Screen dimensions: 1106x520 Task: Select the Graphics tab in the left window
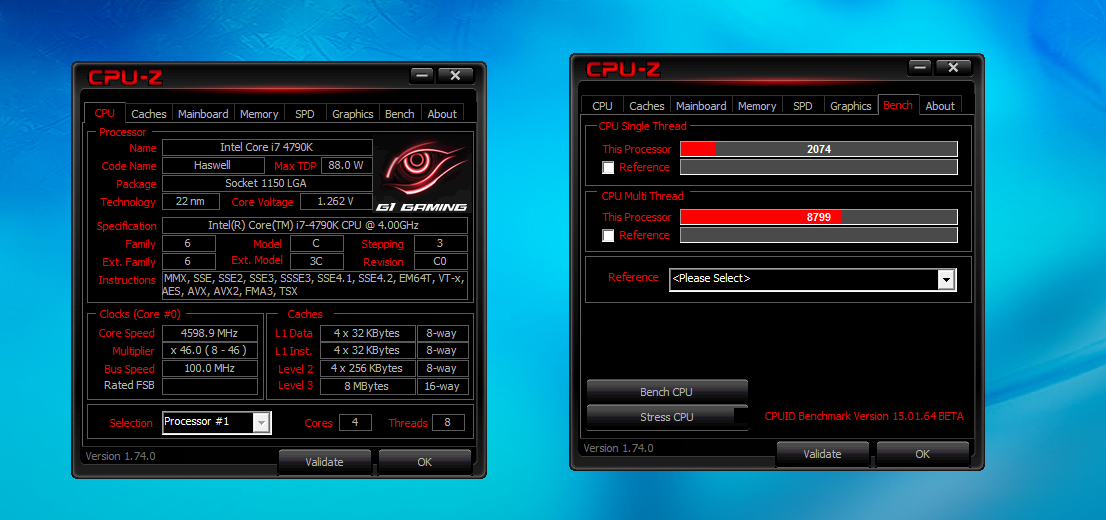353,114
